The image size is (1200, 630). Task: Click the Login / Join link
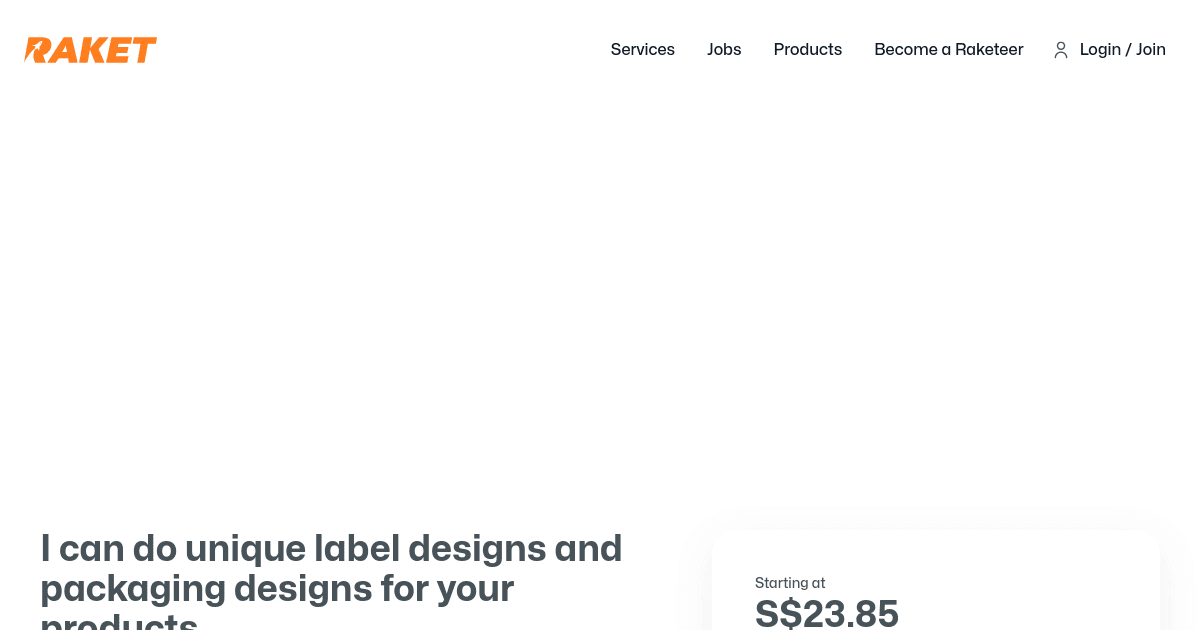pos(1122,50)
